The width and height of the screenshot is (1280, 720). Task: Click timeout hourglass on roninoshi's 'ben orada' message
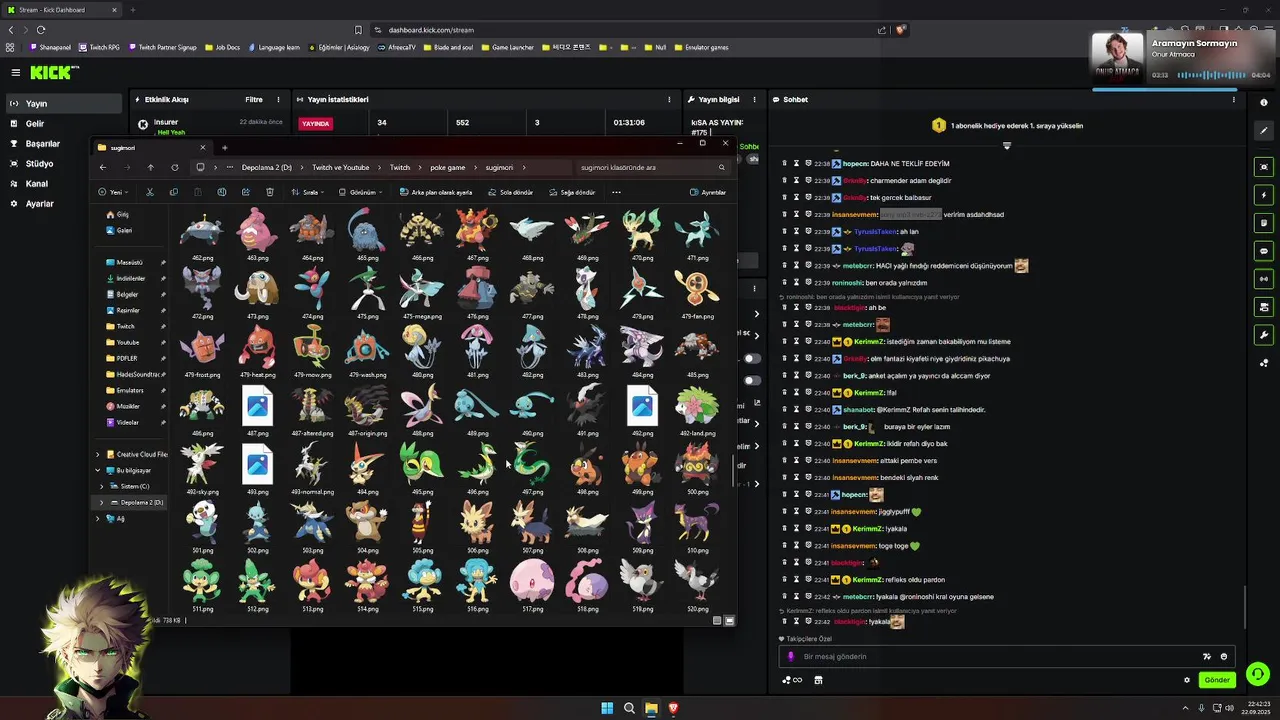[x=796, y=282]
